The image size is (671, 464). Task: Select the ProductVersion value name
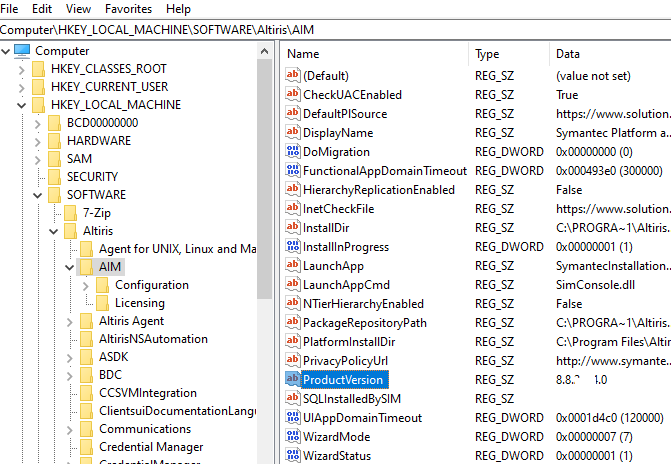[x=343, y=380]
